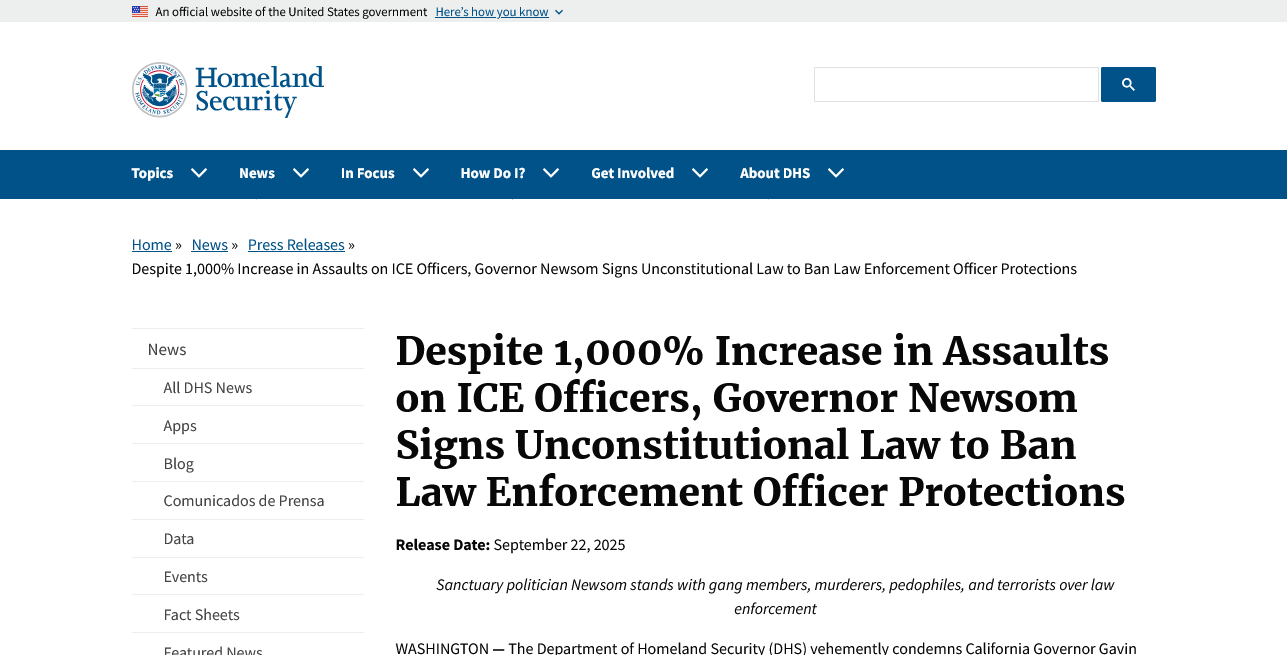Expand the Get Involved menu chevron

[700, 173]
